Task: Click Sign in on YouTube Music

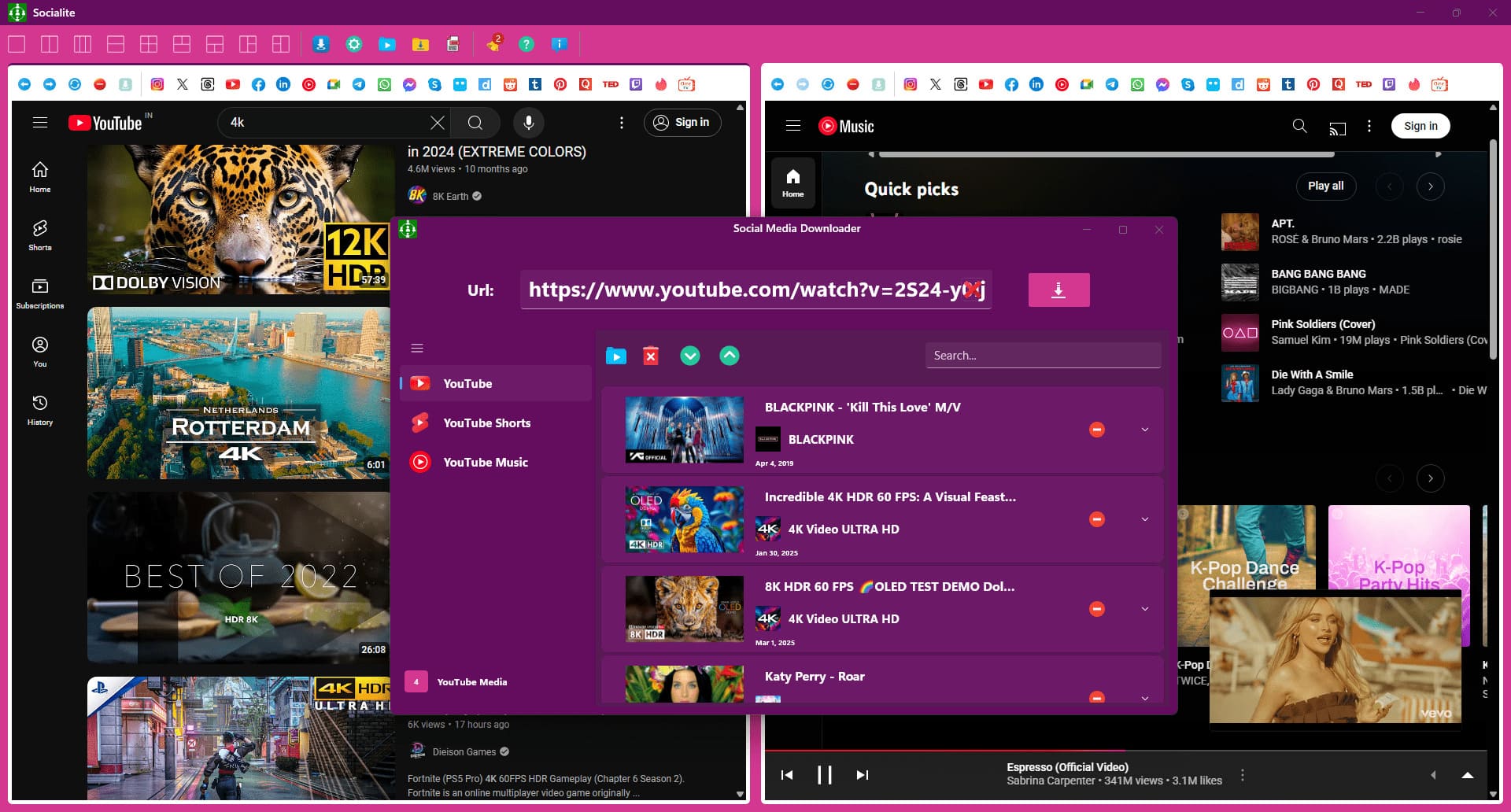Action: point(1420,126)
